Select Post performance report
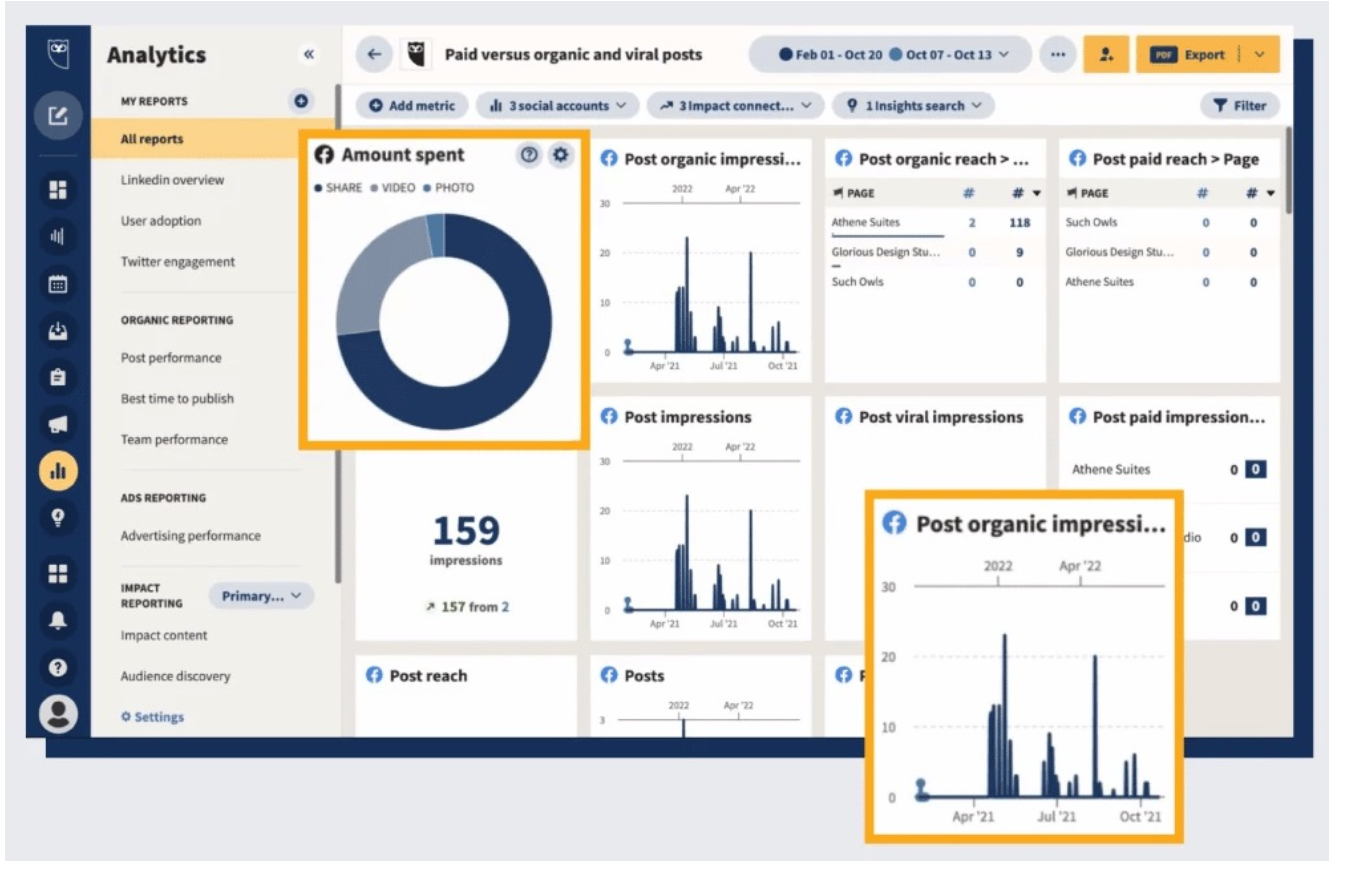Viewport: 1346px width, 878px height. pos(171,358)
